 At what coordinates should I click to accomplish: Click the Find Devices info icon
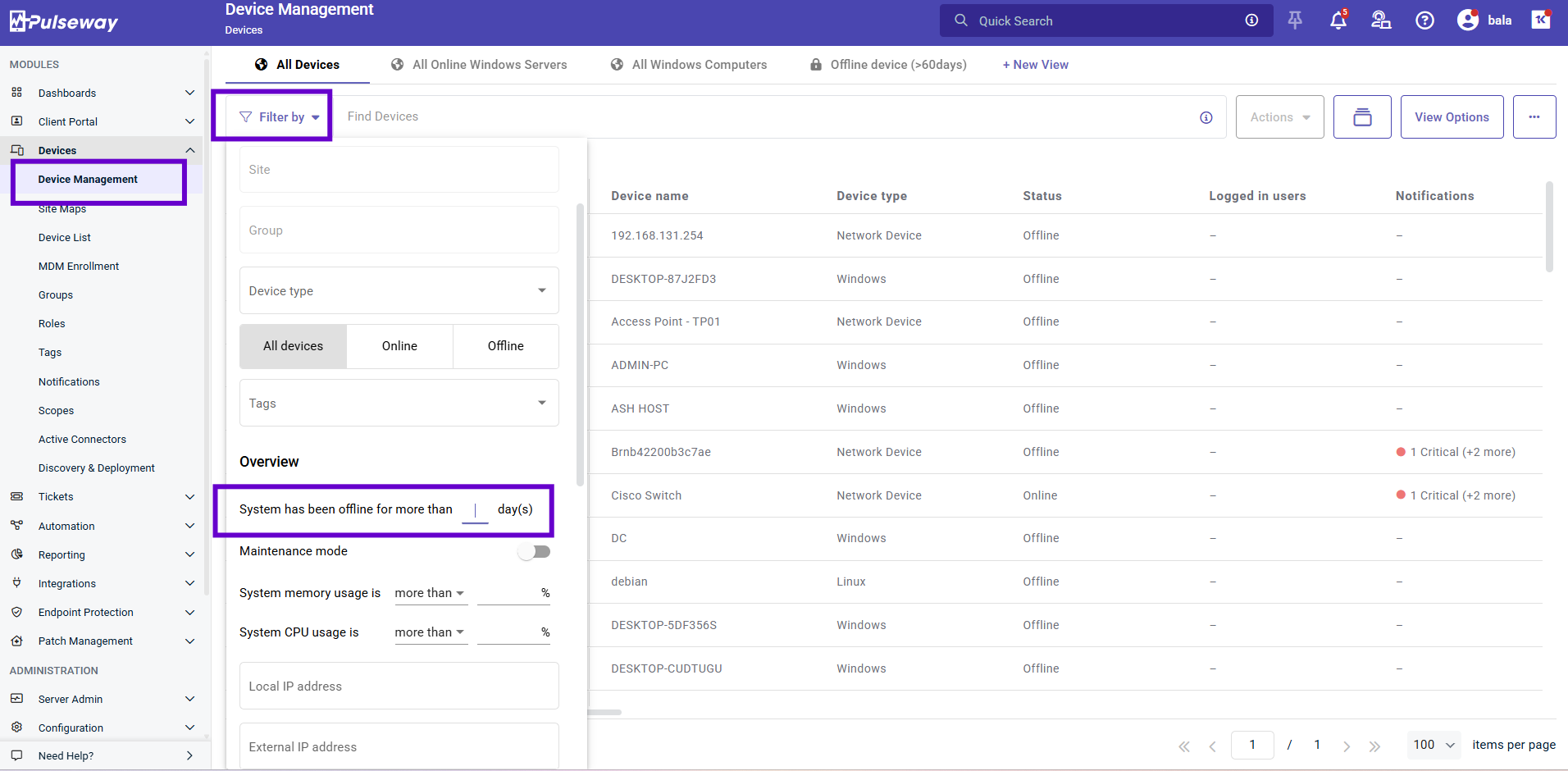pos(1206,117)
